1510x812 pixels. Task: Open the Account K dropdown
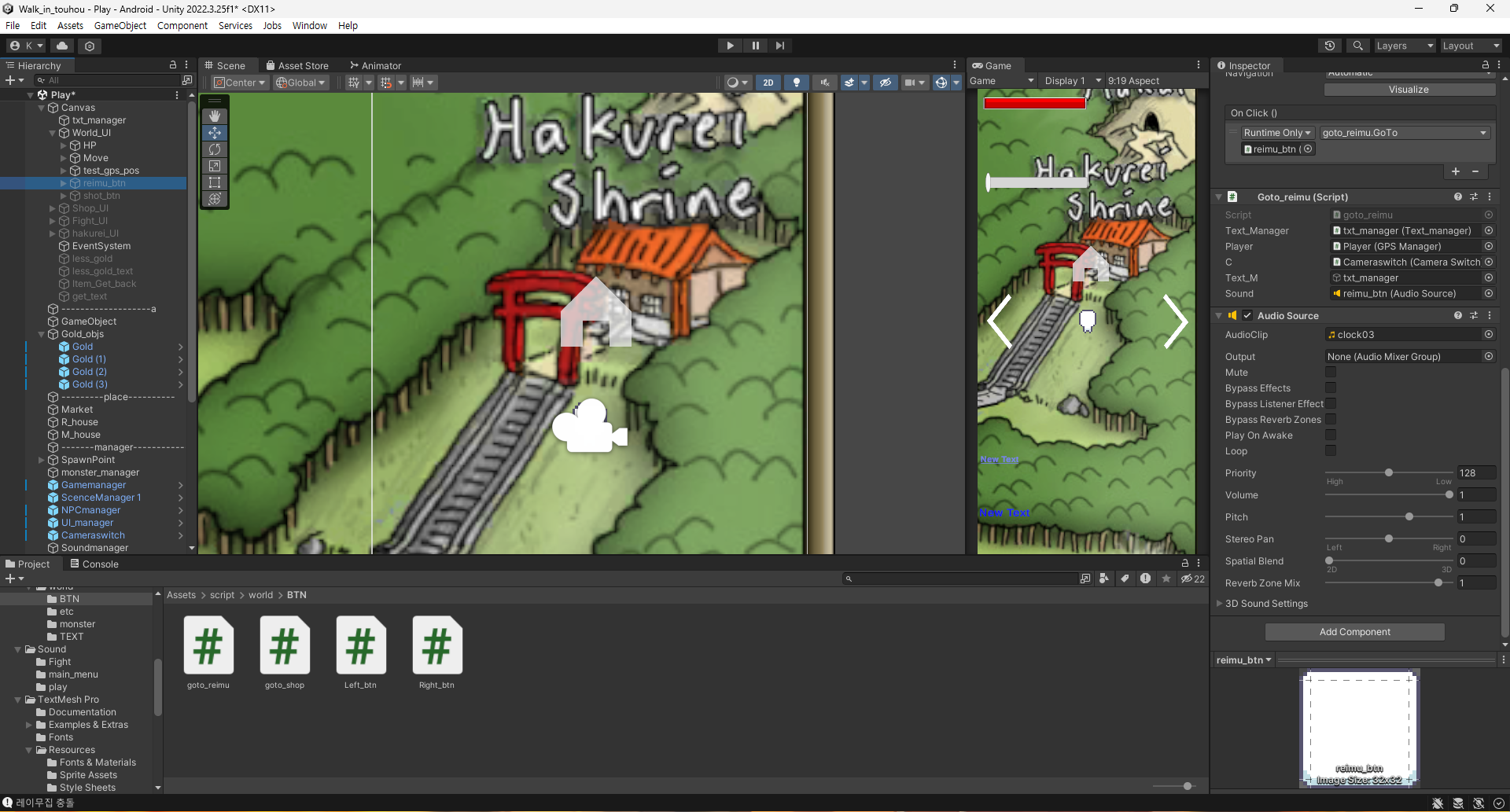(x=27, y=46)
